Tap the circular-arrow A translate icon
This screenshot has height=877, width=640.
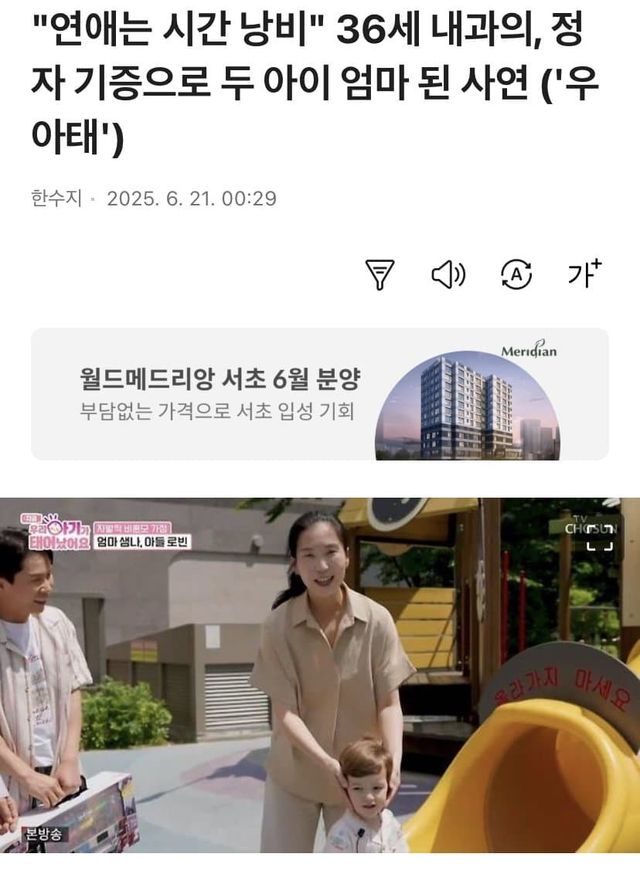pos(516,274)
